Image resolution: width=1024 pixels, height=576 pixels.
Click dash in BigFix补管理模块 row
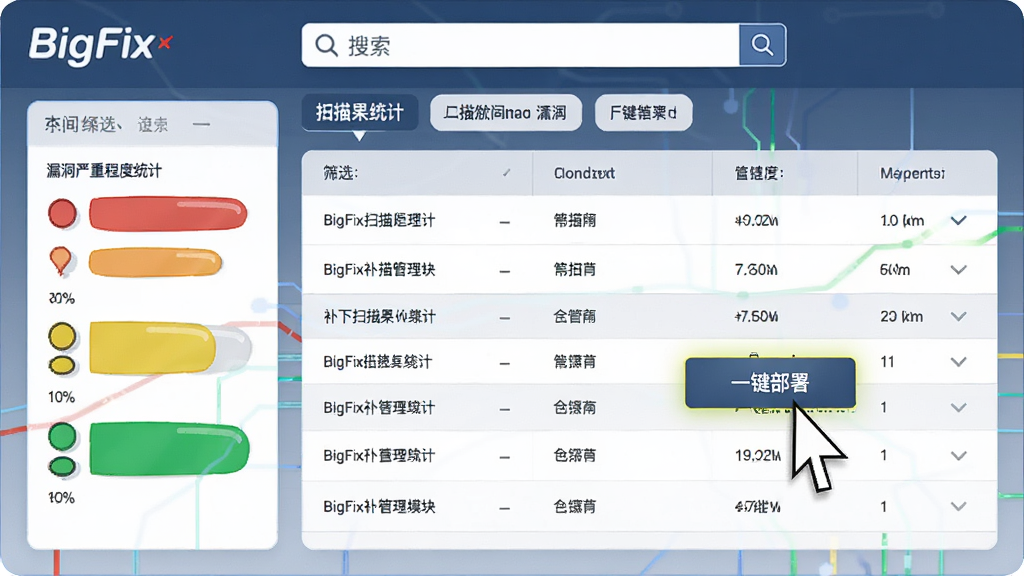click(505, 508)
